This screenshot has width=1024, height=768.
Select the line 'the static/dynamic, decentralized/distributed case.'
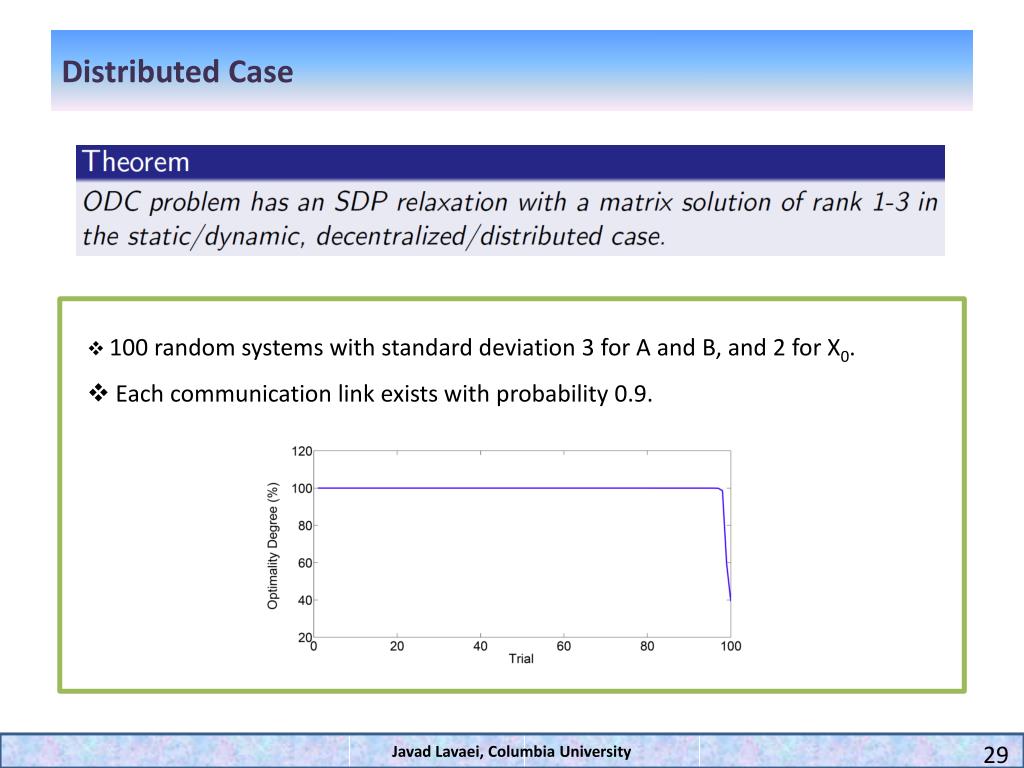[x=374, y=236]
